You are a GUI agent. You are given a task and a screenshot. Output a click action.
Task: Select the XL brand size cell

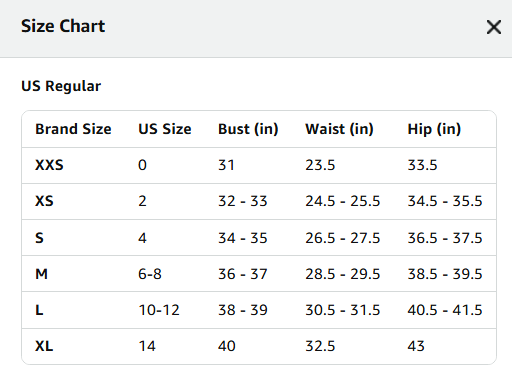[44, 346]
